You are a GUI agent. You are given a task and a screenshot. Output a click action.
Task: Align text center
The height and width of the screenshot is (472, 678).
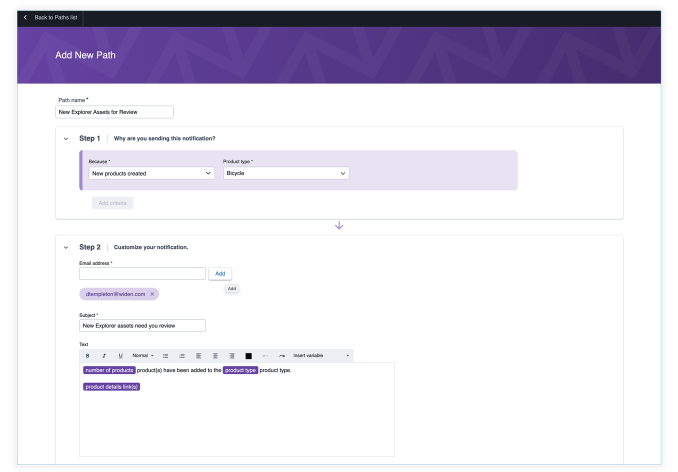pyautogui.click(x=215, y=356)
